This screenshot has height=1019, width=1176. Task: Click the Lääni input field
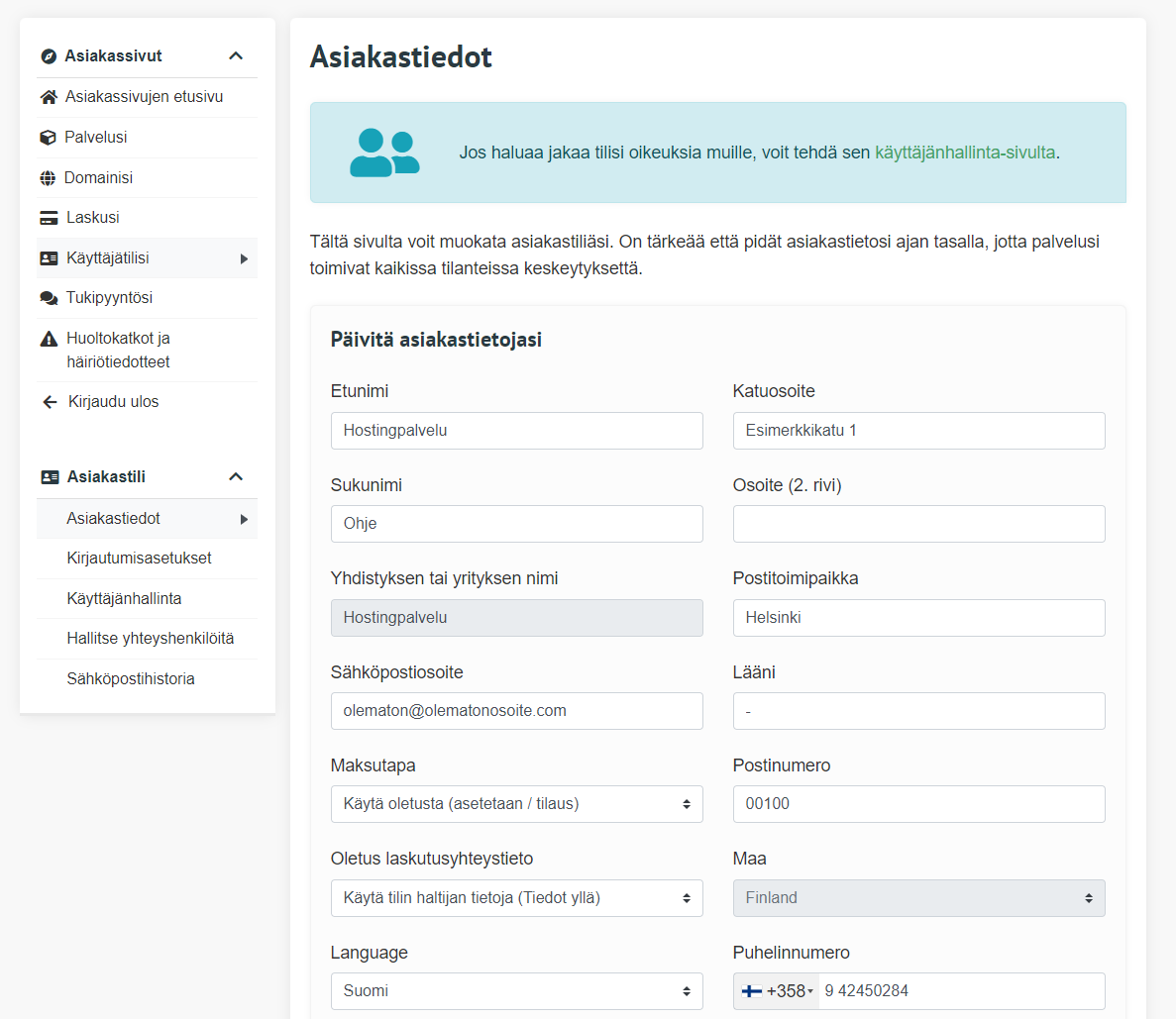click(x=918, y=711)
